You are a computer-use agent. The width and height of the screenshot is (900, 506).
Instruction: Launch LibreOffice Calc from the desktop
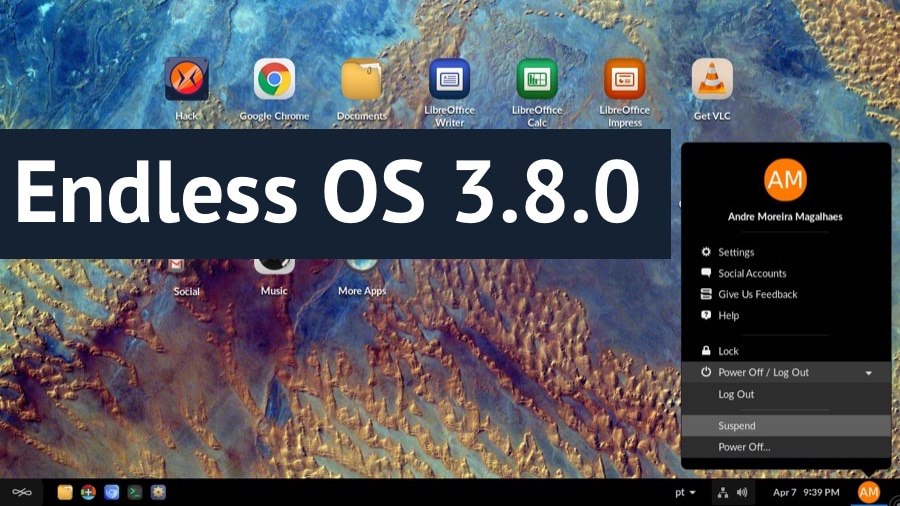click(537, 79)
